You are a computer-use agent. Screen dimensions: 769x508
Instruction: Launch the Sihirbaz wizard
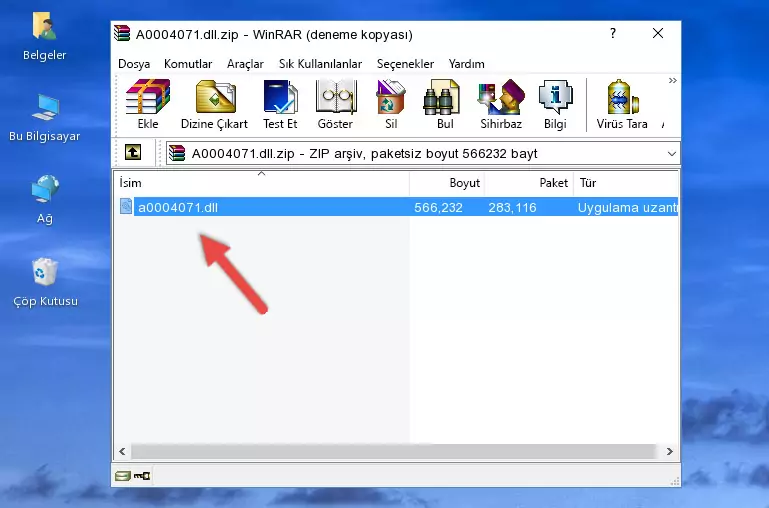click(501, 104)
